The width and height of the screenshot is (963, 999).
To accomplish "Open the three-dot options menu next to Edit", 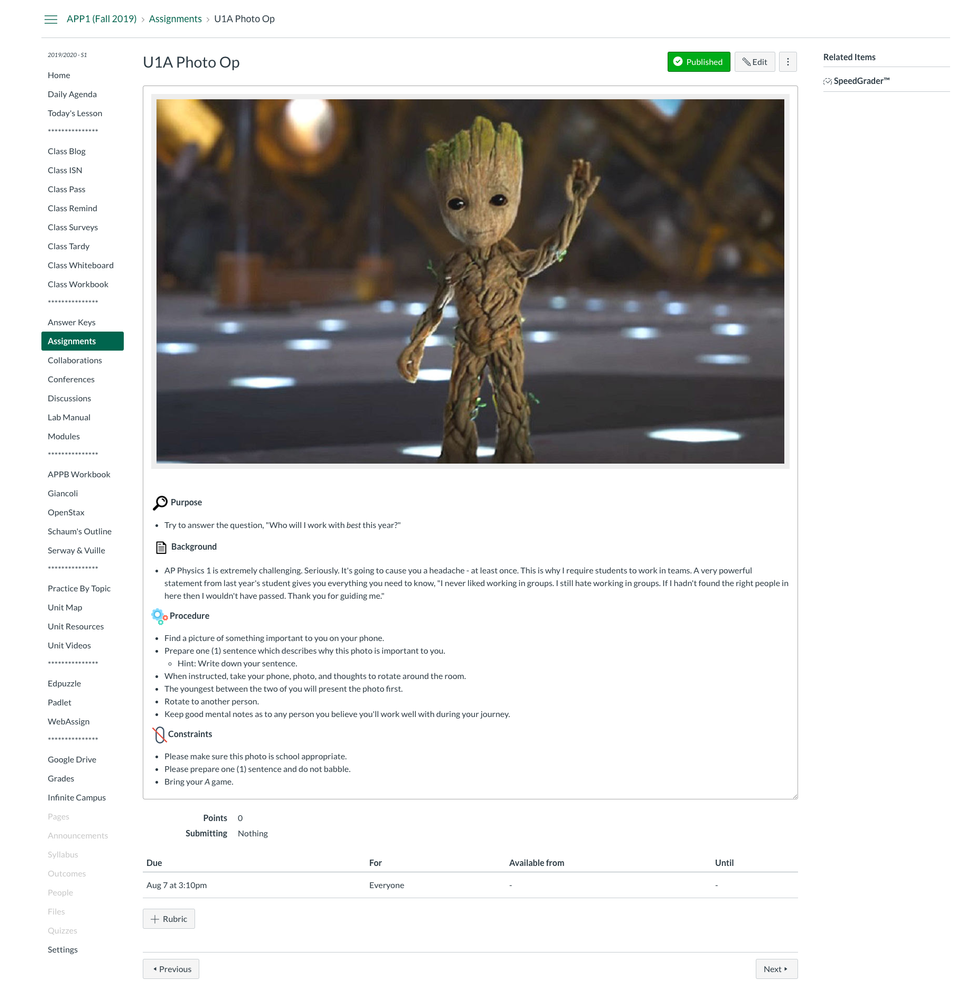I will pyautogui.click(x=788, y=62).
